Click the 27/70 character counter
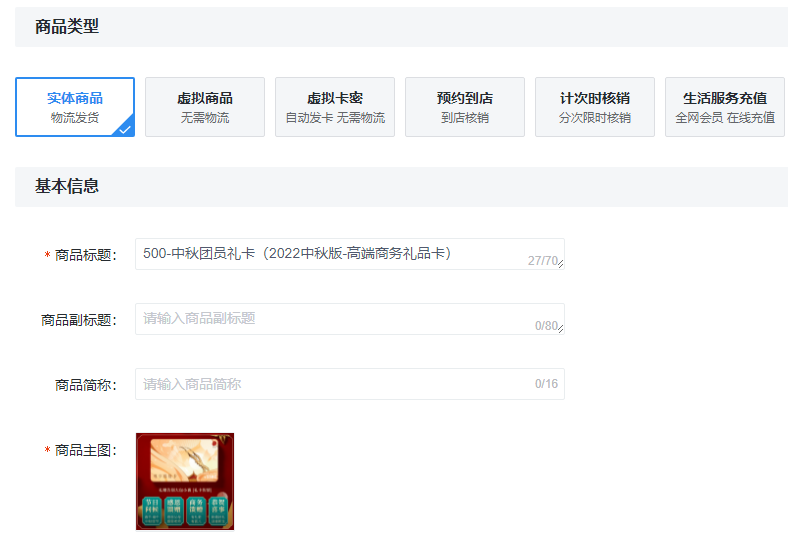The height and width of the screenshot is (542, 788). [542, 261]
